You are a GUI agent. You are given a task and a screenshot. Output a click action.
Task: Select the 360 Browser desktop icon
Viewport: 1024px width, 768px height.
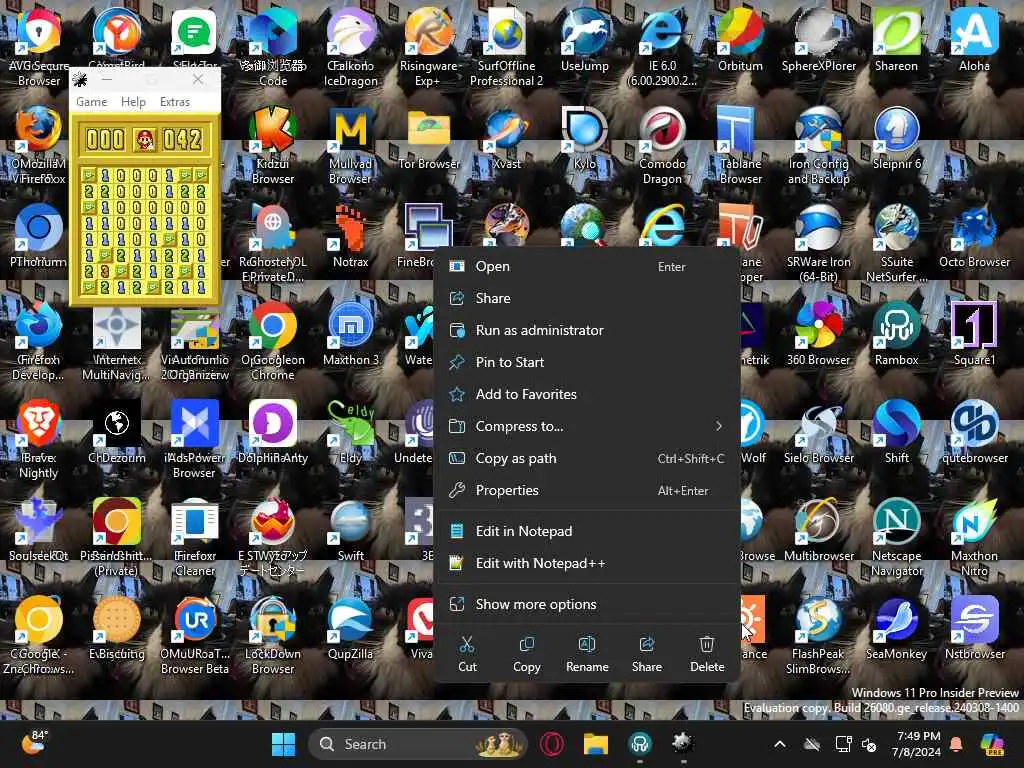(818, 325)
